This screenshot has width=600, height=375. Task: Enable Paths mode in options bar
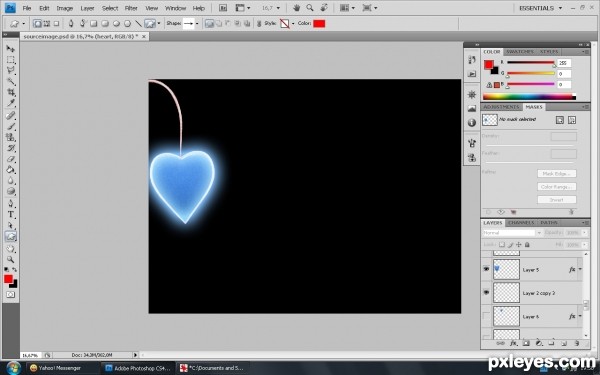pos(47,24)
